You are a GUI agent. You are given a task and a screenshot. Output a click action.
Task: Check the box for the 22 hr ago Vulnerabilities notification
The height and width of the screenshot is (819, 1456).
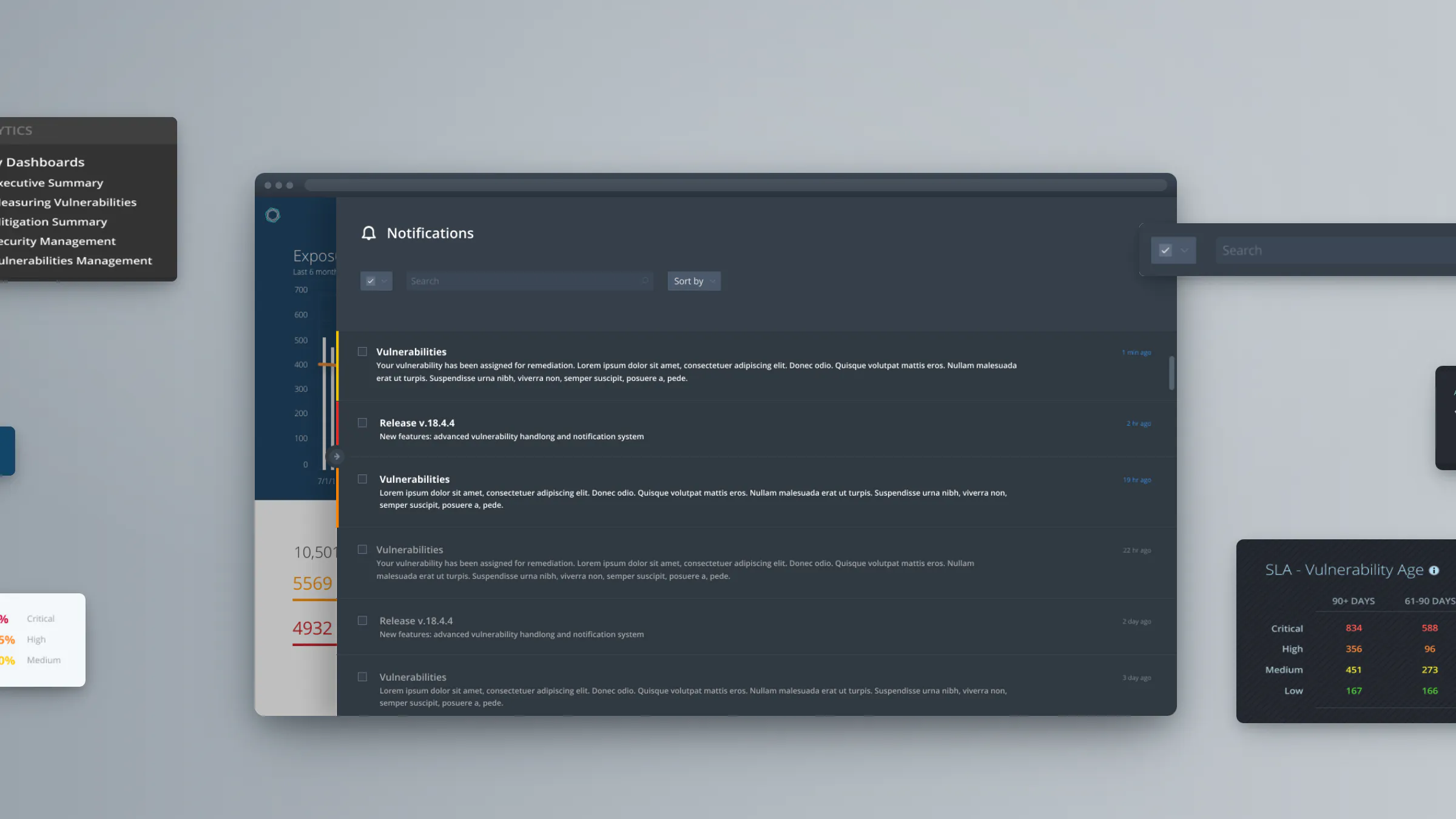(x=362, y=549)
